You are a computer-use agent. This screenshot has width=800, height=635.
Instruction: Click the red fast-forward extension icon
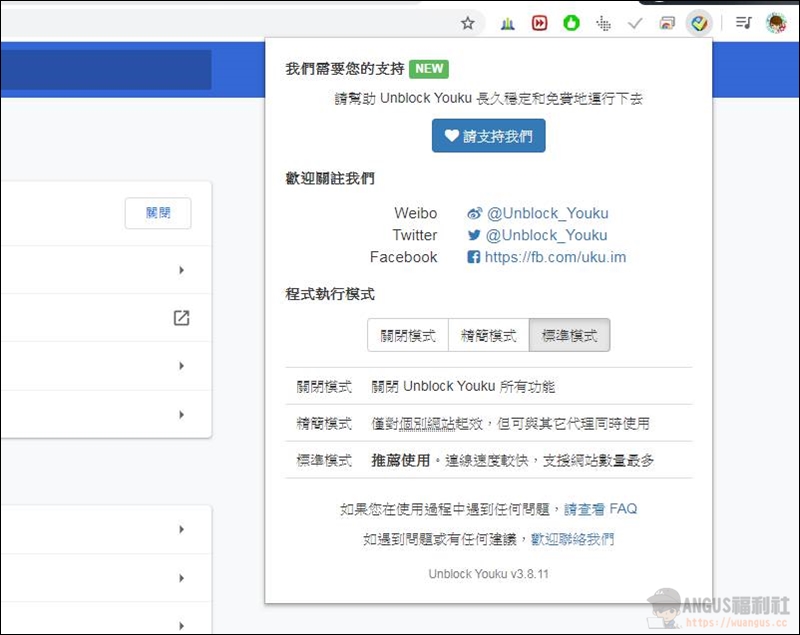[x=540, y=23]
